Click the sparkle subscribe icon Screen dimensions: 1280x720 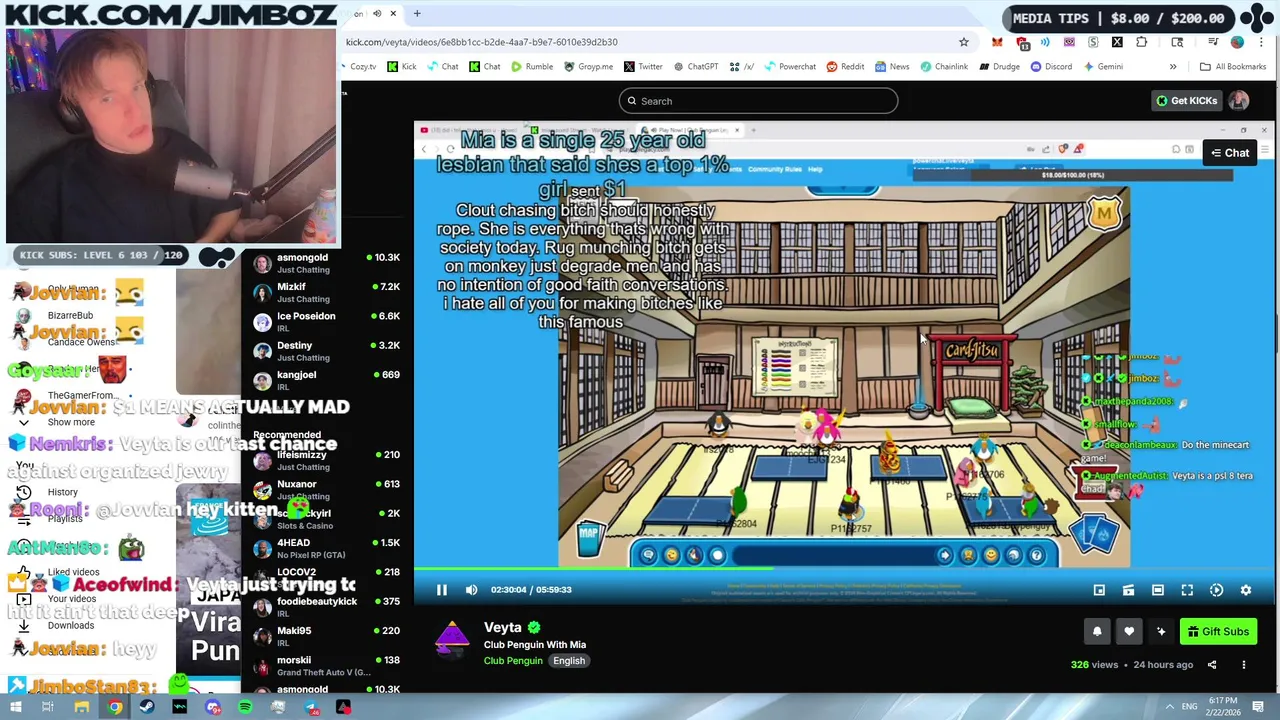pos(1161,631)
